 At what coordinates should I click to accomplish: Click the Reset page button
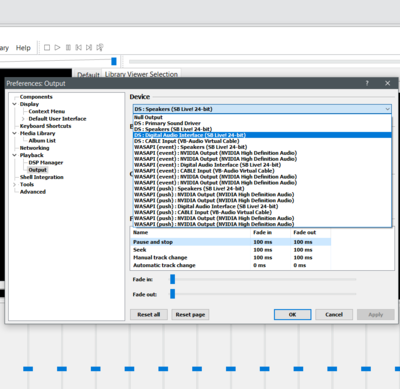(190, 315)
